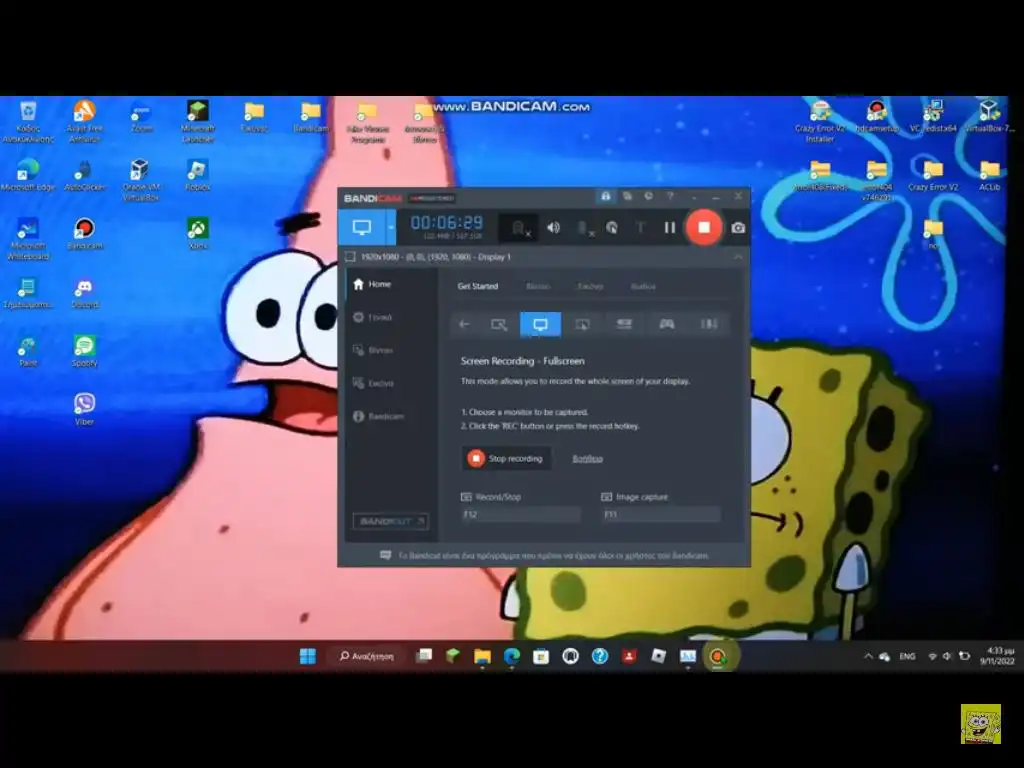Viewport: 1024px width, 768px height.
Task: Pause the Bandicam recording
Action: [669, 227]
